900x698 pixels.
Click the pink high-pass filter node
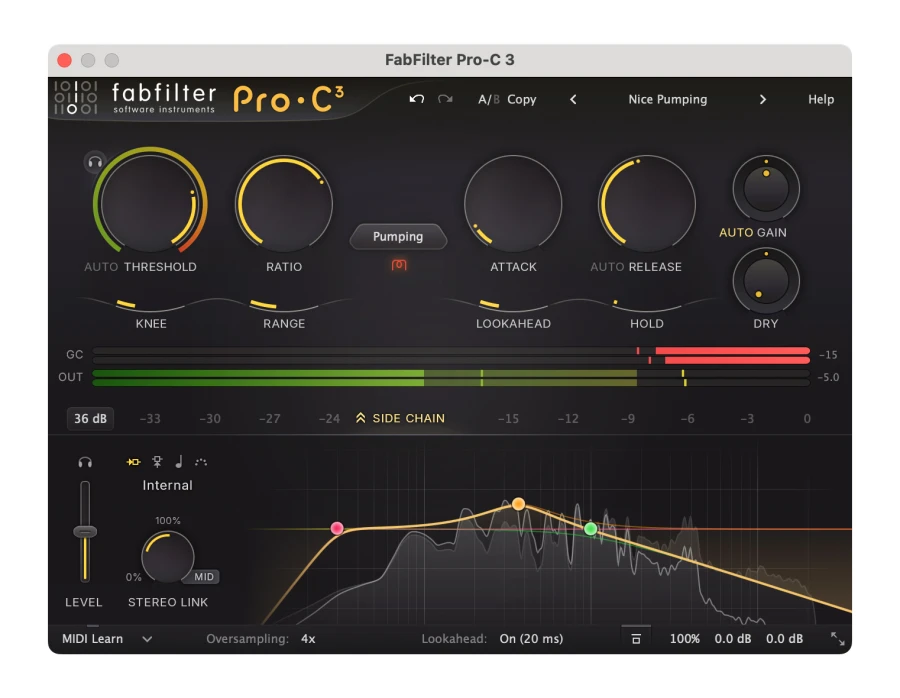point(337,528)
